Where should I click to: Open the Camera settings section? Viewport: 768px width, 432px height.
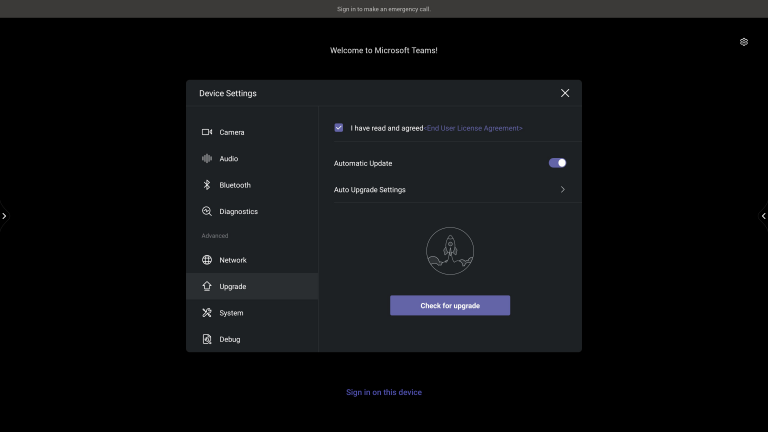(x=252, y=132)
